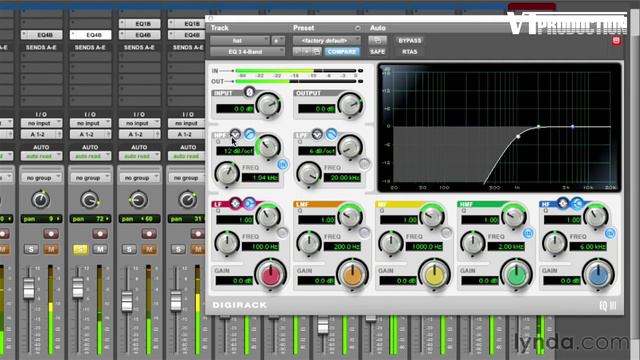Click the LF frequency field 100.0 Hz

(x=260, y=247)
